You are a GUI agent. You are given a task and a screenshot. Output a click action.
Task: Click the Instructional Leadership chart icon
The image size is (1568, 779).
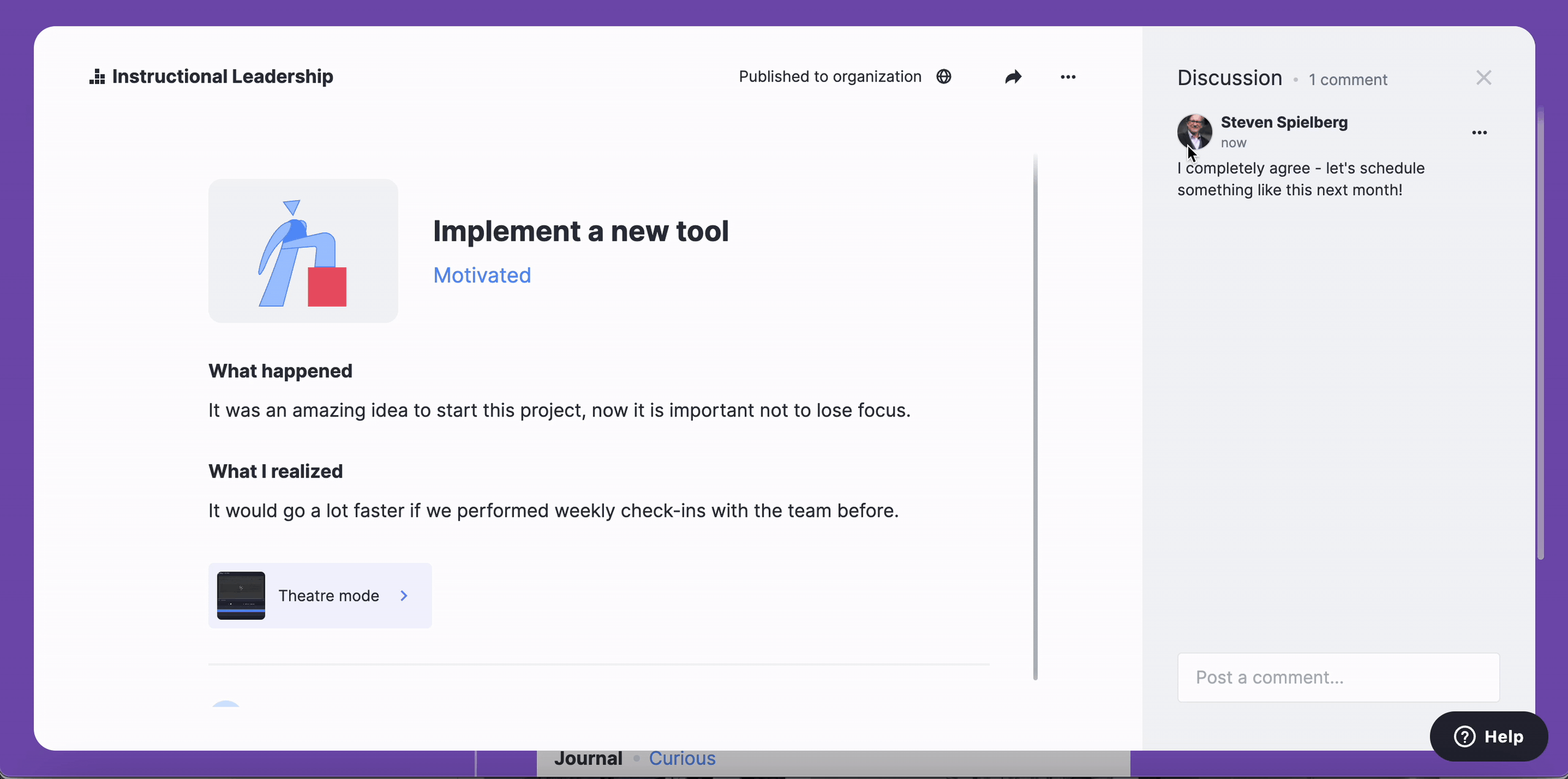pos(97,77)
